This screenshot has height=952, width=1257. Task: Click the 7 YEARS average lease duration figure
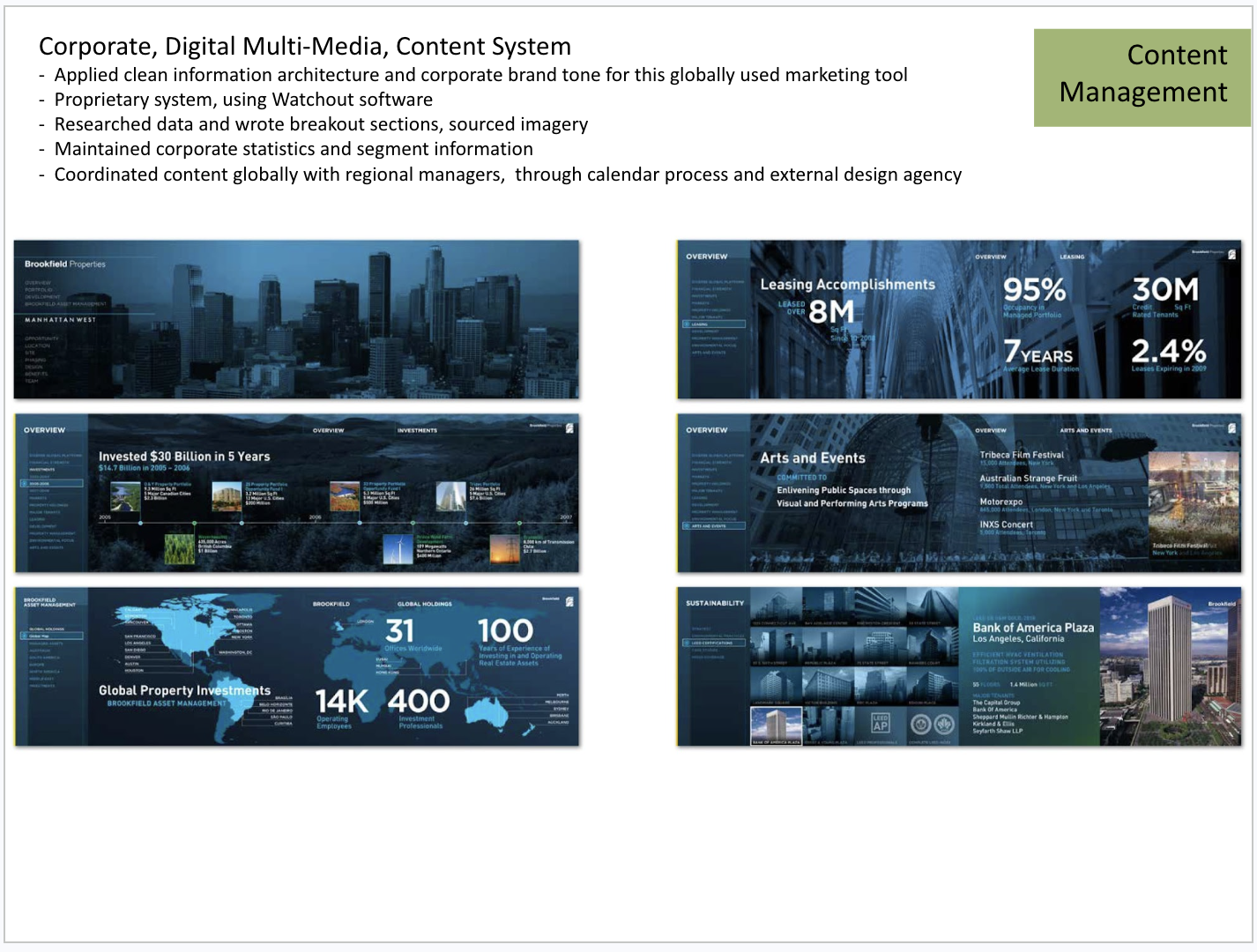pyautogui.click(x=1040, y=355)
